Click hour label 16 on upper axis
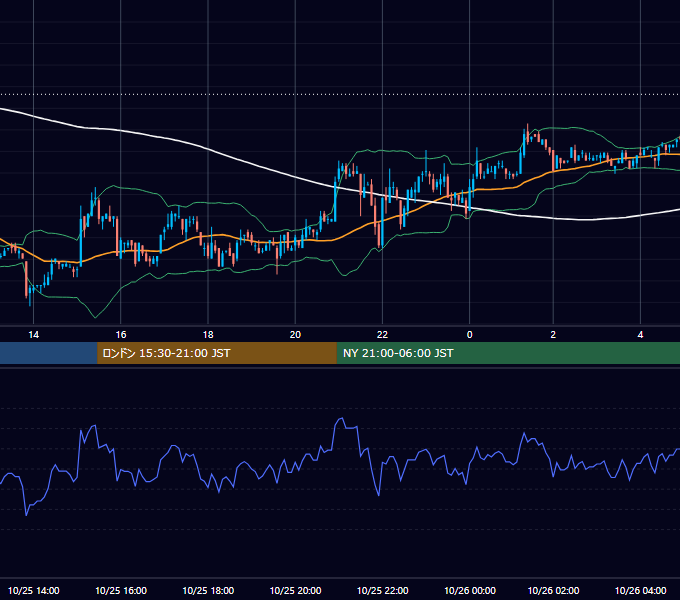 click(121, 334)
